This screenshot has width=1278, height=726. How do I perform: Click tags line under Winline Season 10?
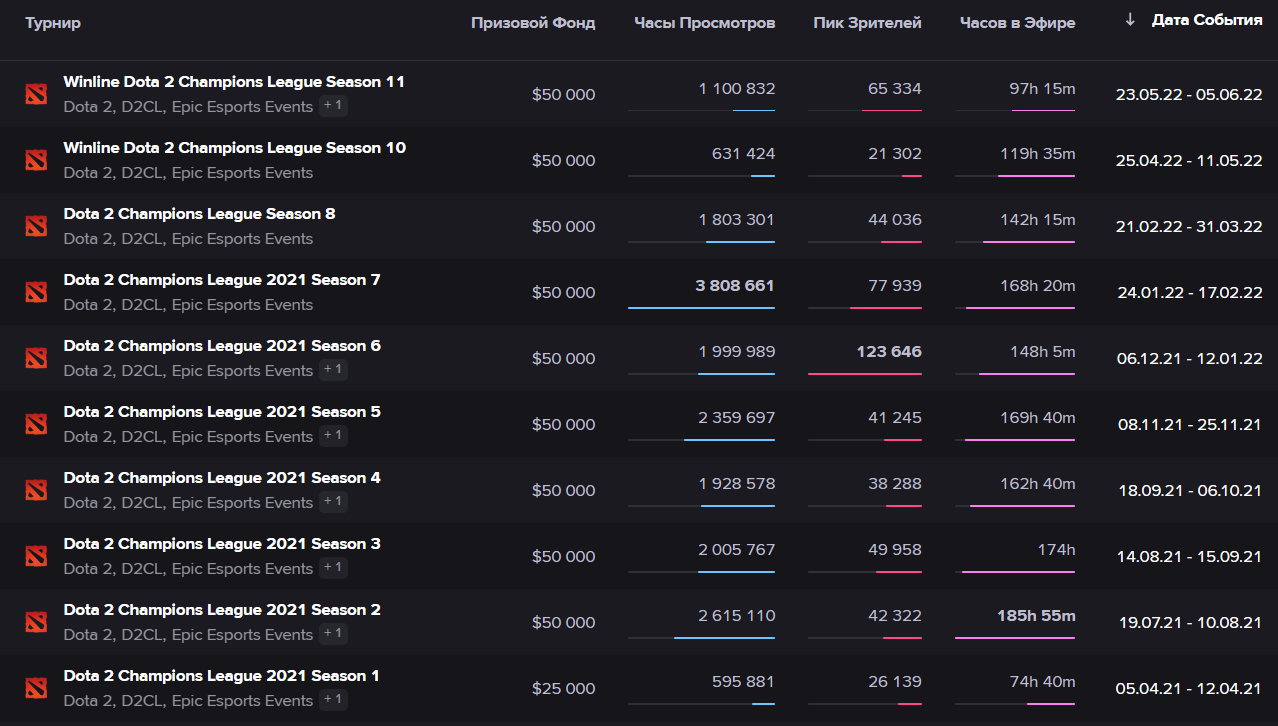[x=188, y=172]
